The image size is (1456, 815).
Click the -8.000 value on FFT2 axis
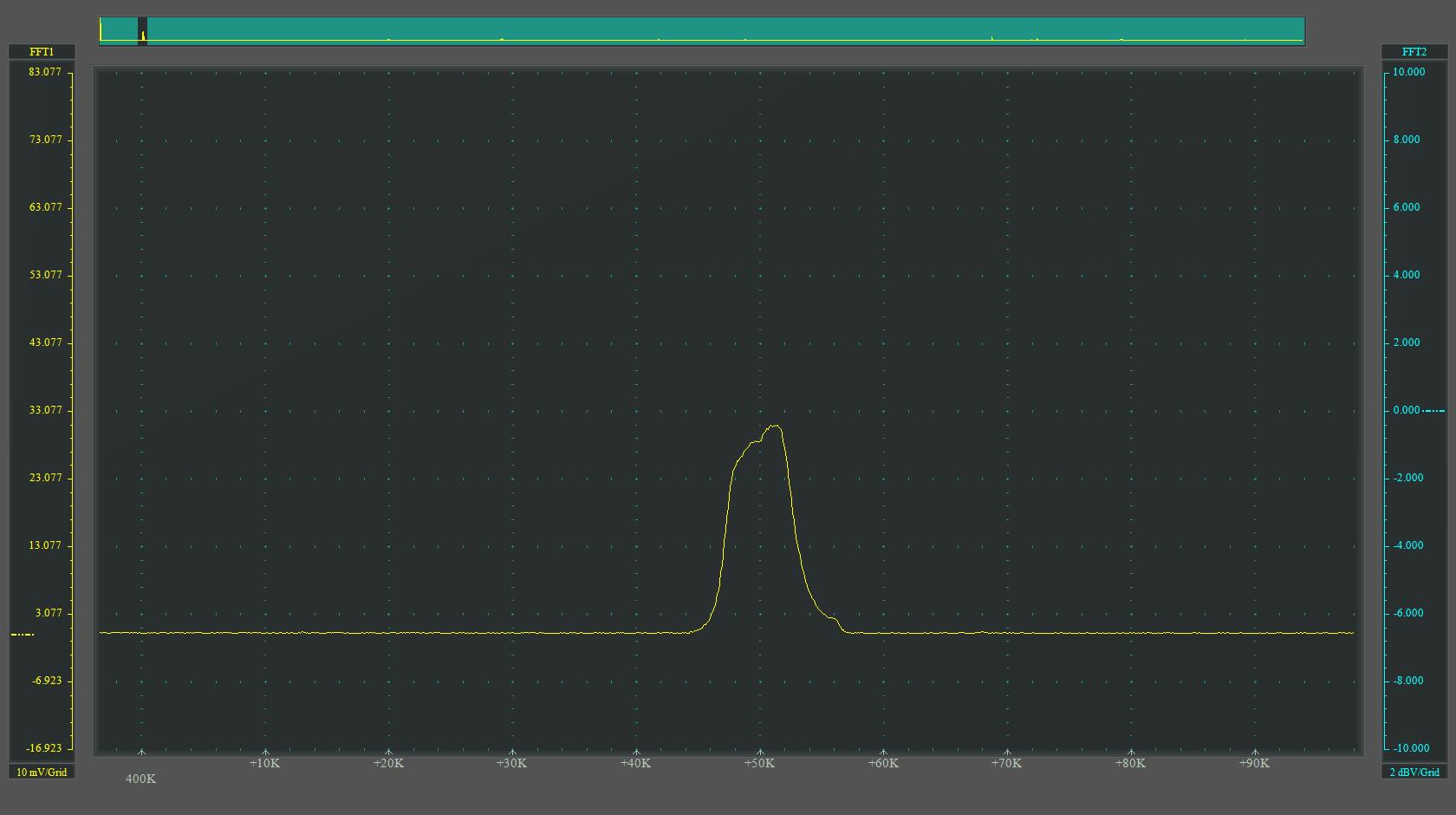[x=1408, y=681]
